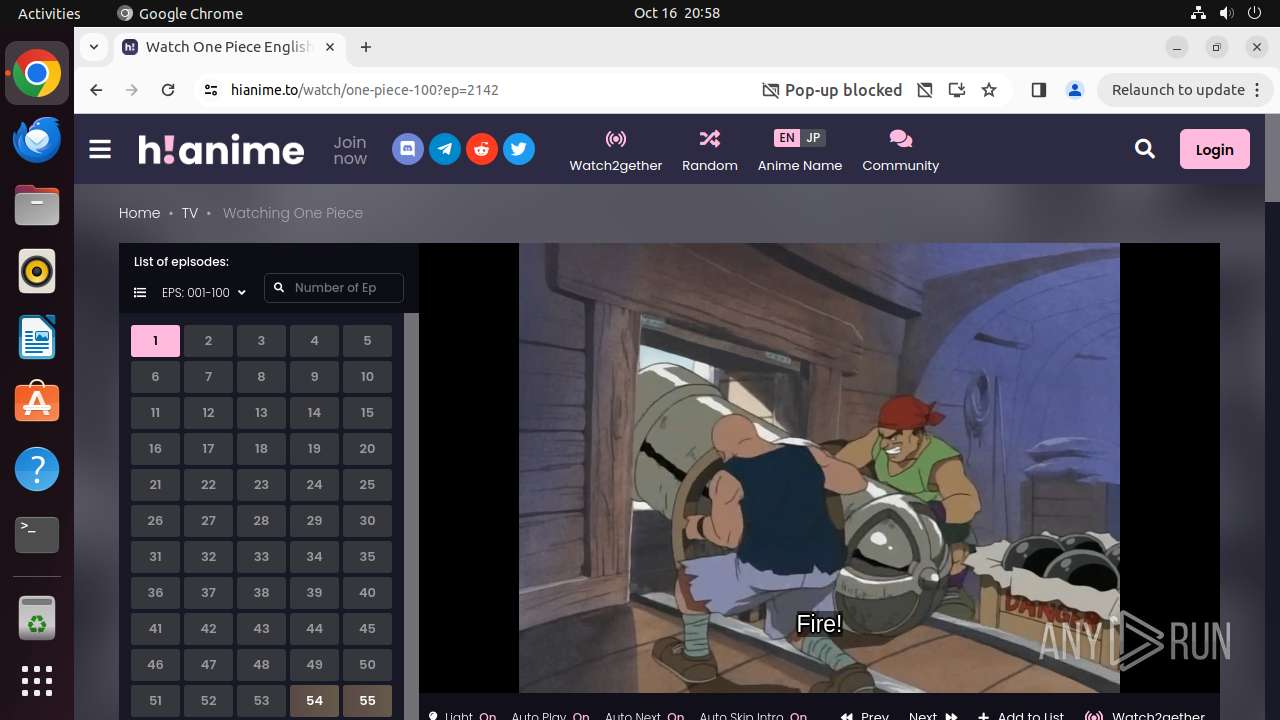Focus the Number of Ep search field
This screenshot has width=1280, height=720.
click(334, 288)
